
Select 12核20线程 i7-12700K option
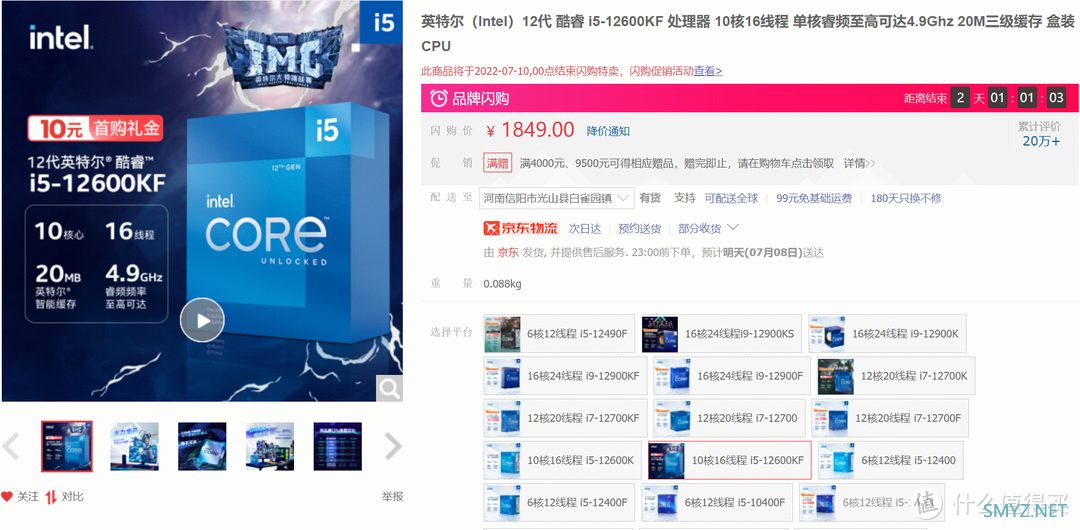coord(896,376)
